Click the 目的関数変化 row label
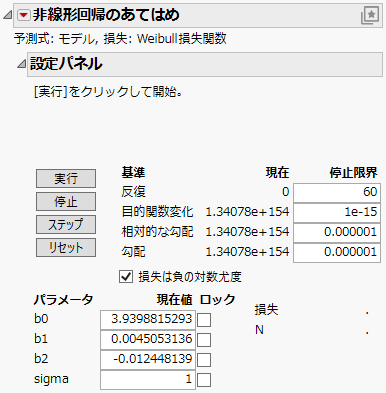Screen dimensions: 386x393 (157, 212)
